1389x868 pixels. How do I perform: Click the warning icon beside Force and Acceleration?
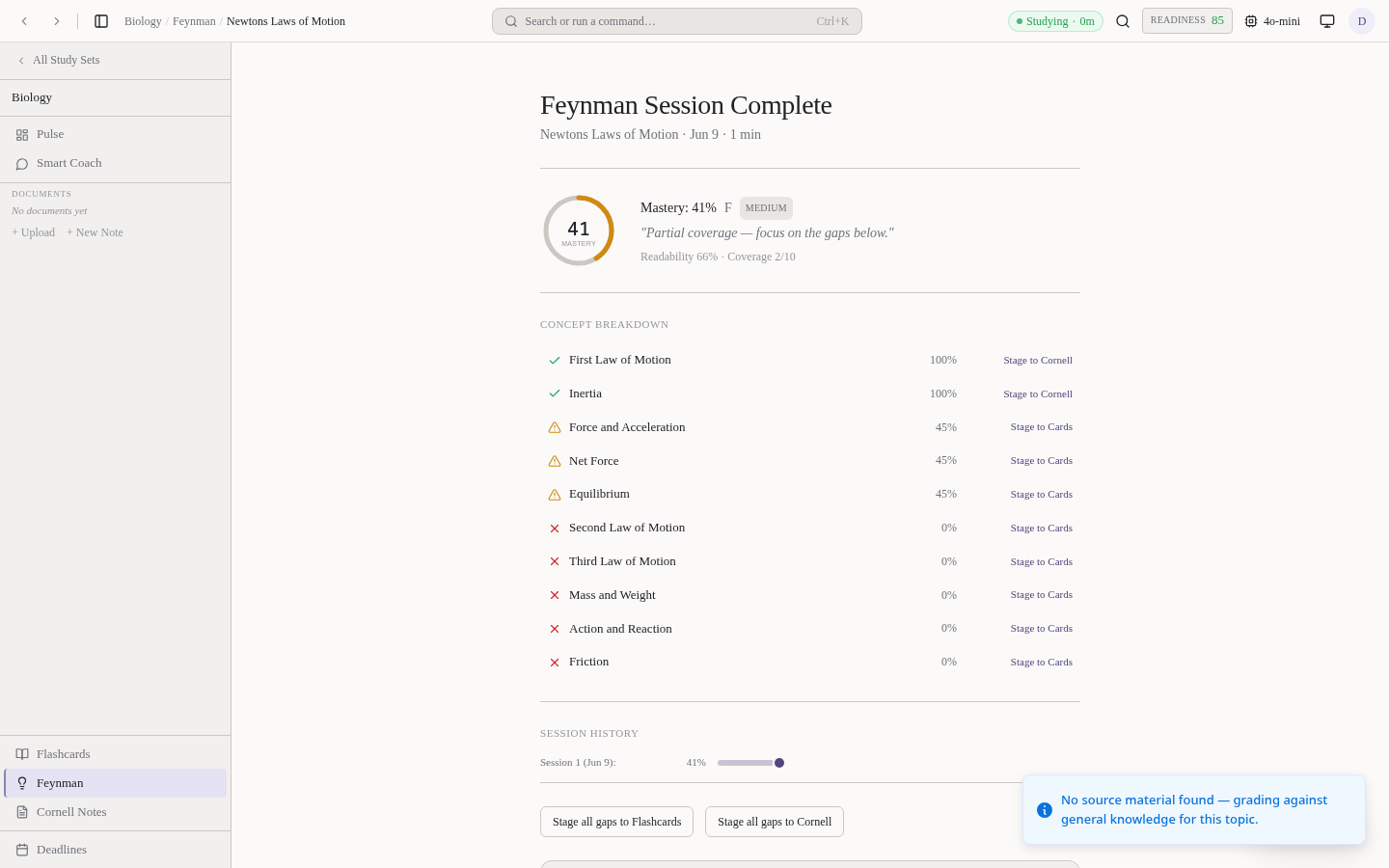click(555, 427)
